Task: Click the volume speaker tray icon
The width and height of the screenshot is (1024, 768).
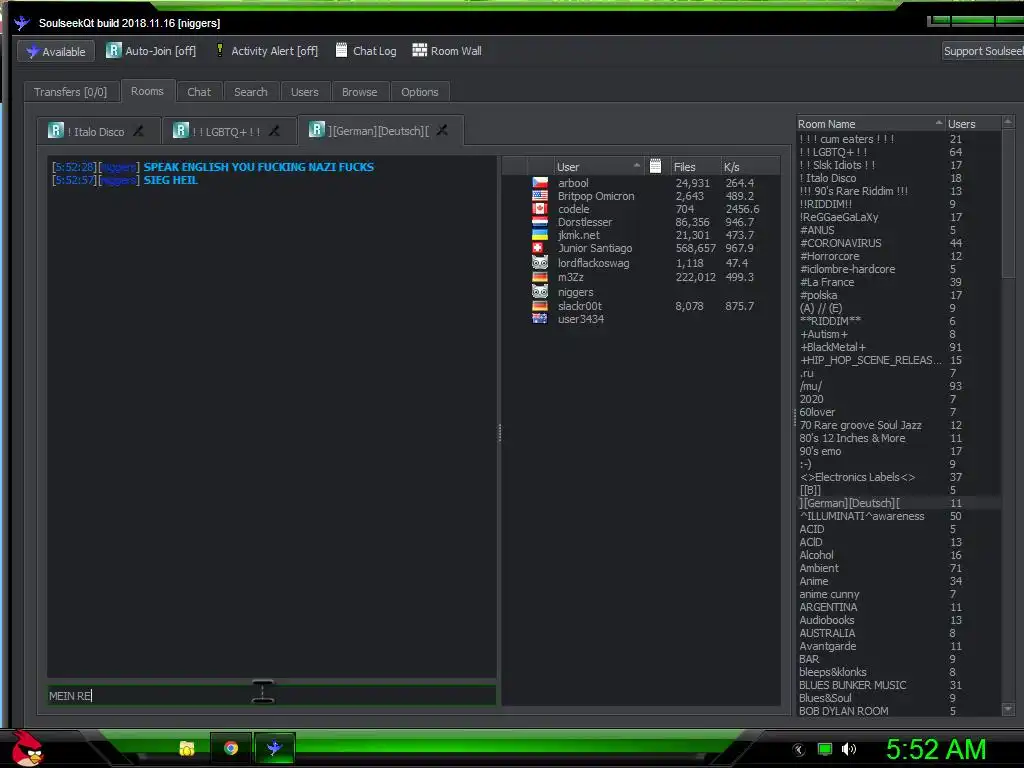Action: point(849,749)
